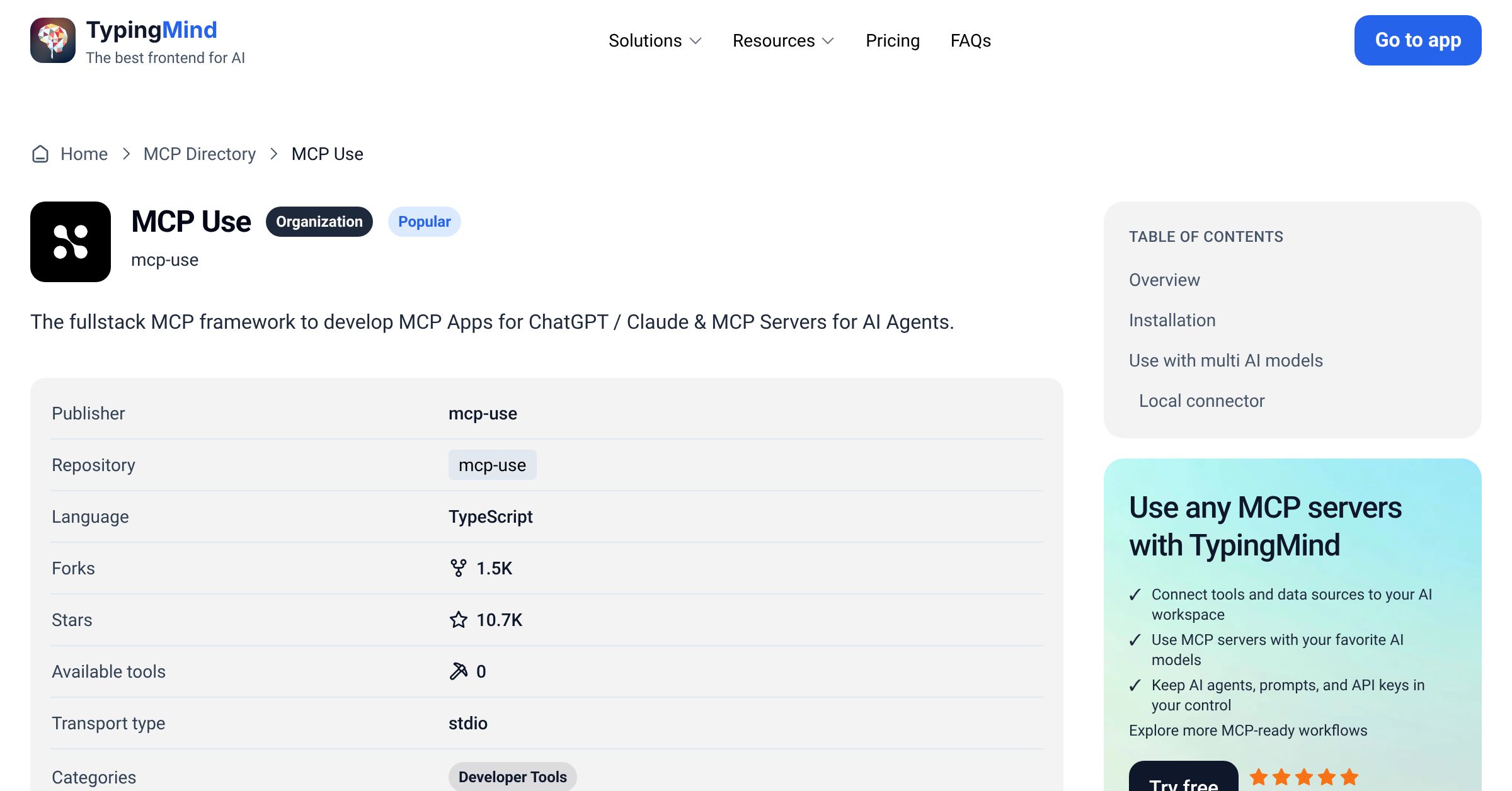Click the TABLE OF CONTENTS heading

click(x=1206, y=237)
